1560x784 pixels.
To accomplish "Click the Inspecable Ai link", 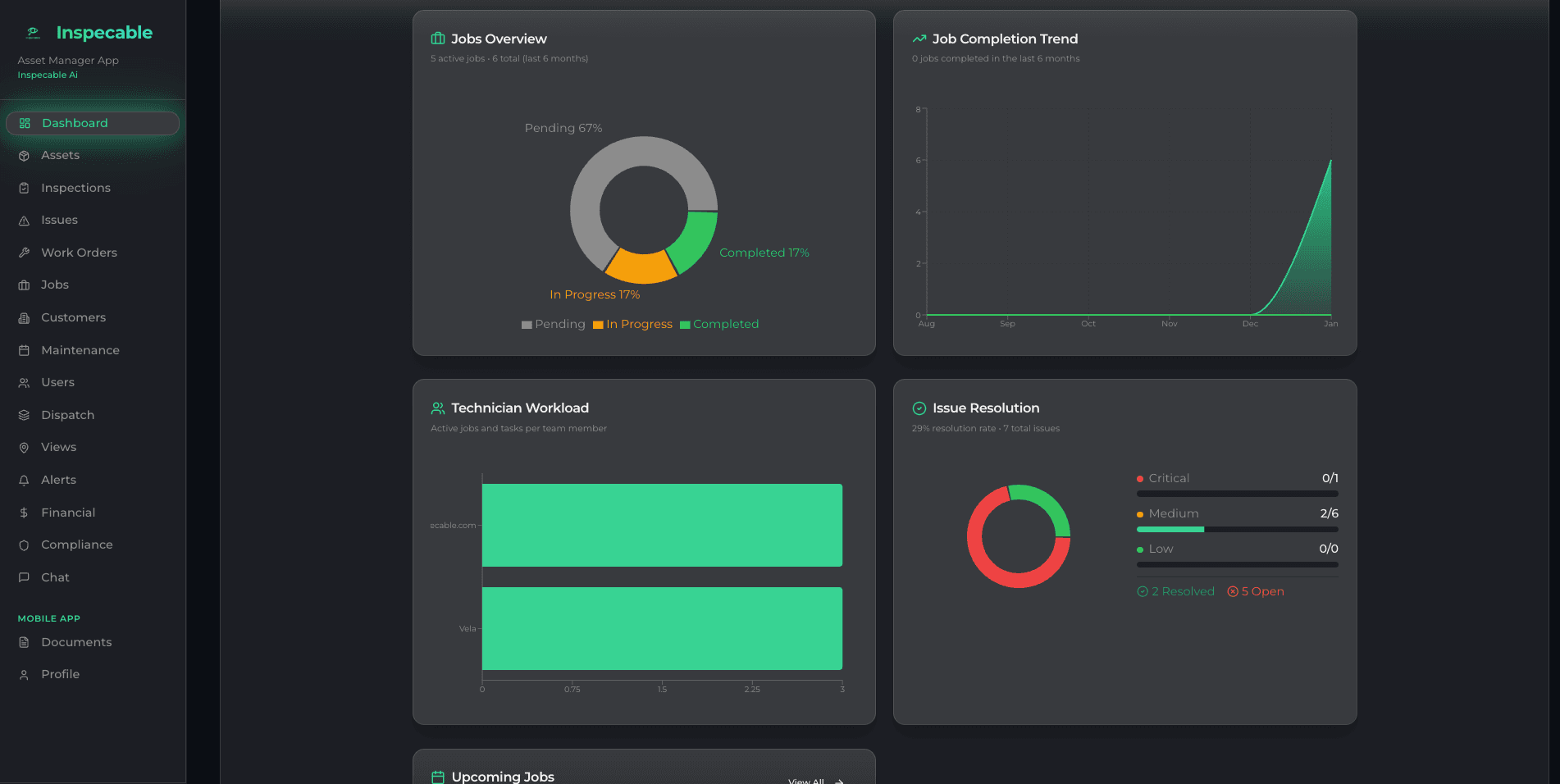I will pos(48,75).
